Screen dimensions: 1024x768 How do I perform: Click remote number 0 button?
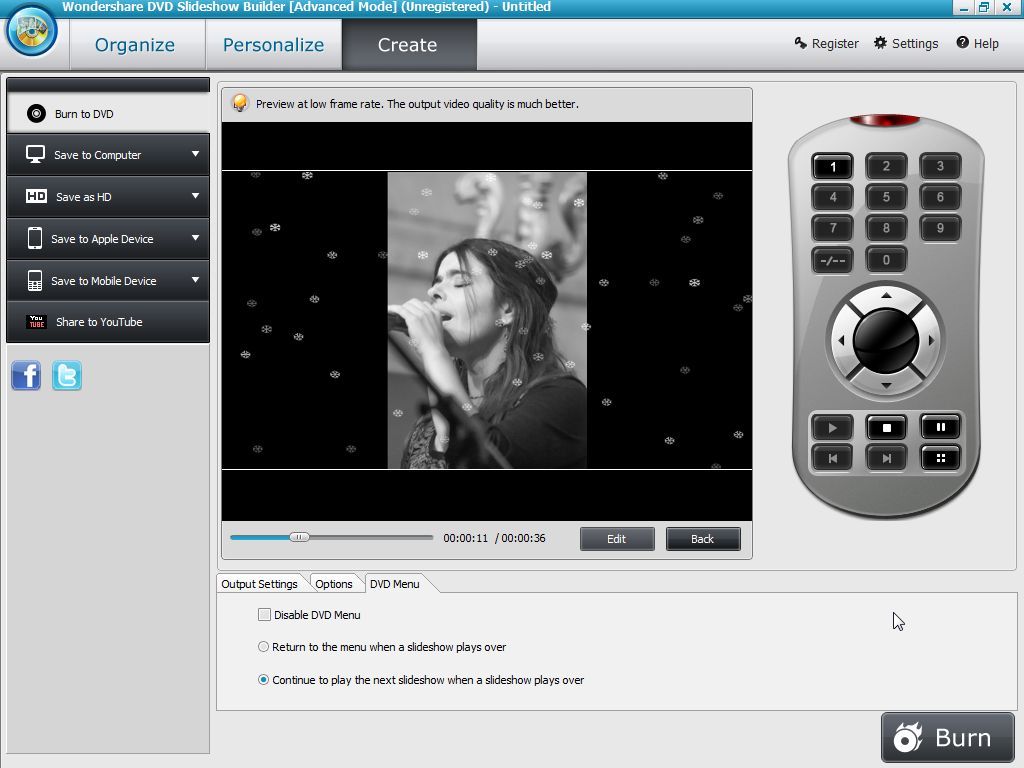tap(886, 259)
